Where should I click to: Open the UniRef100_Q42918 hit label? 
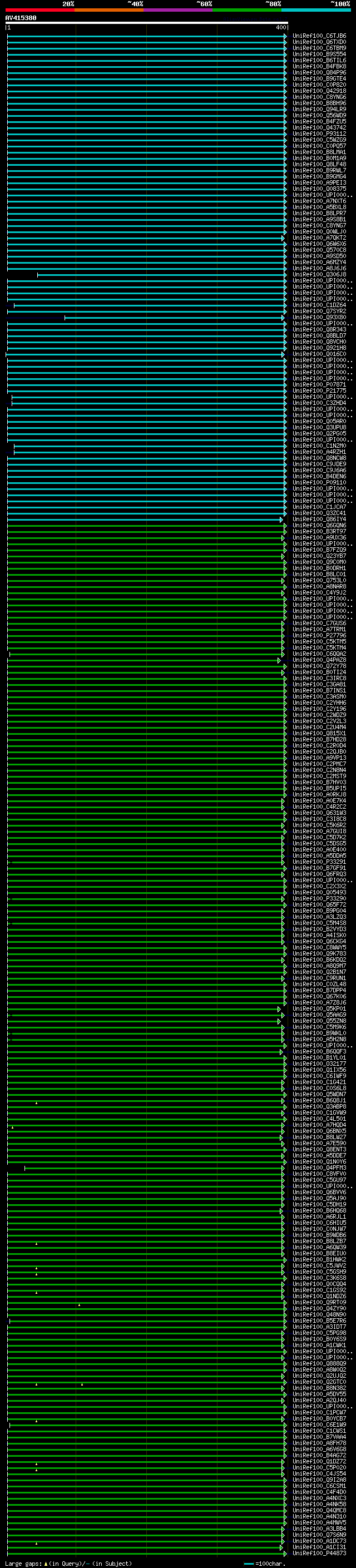319,91
